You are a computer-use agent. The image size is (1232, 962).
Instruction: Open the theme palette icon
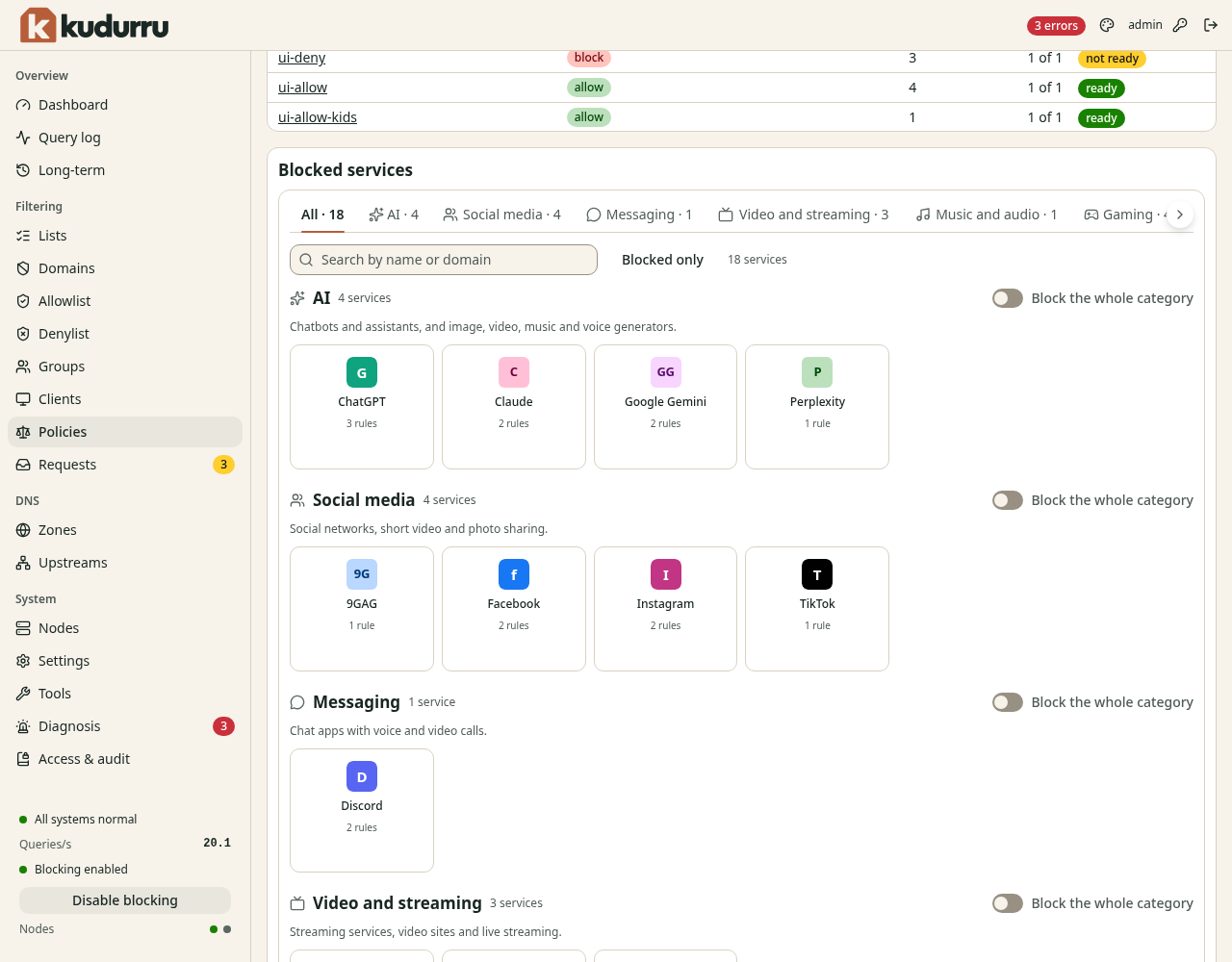(1107, 25)
